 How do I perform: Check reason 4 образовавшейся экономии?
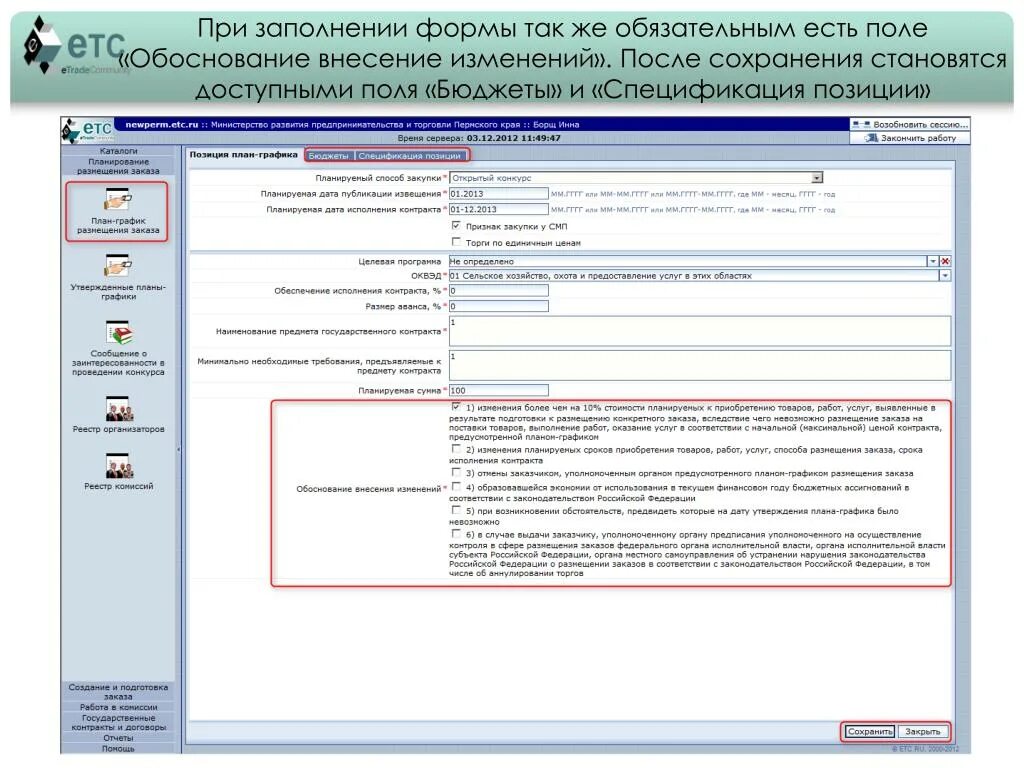456,487
